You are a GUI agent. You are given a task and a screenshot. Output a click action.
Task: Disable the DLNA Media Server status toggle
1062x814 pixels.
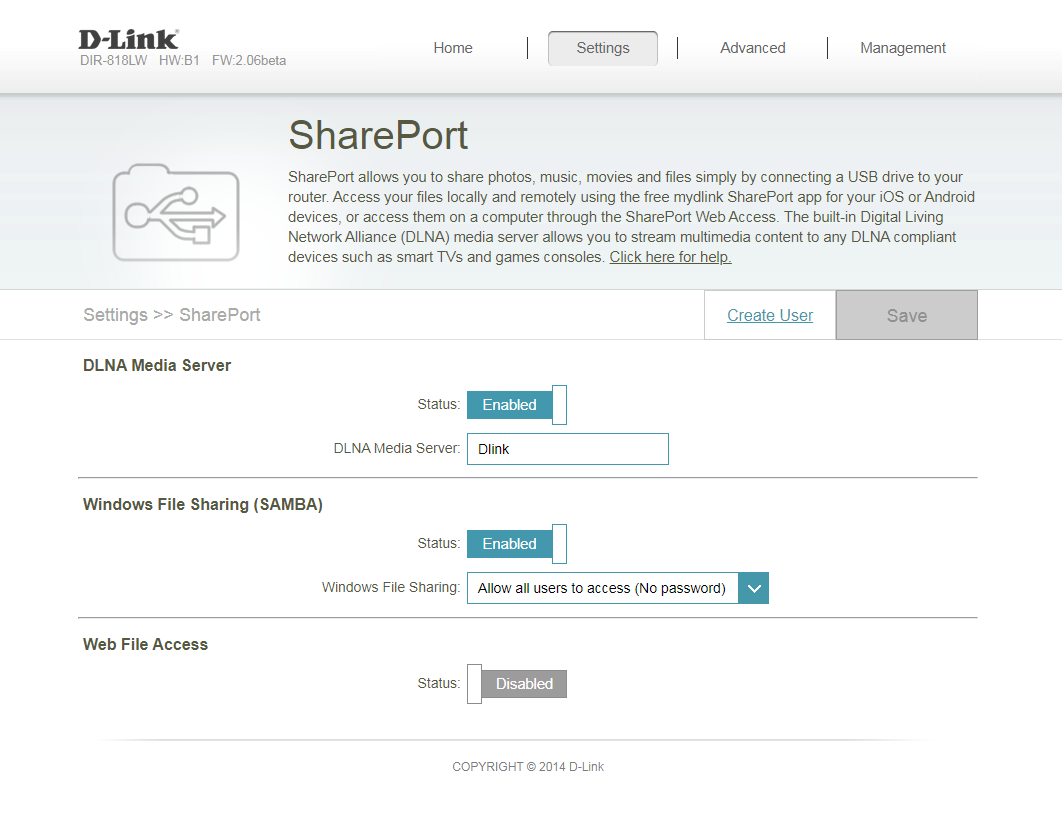click(x=516, y=405)
